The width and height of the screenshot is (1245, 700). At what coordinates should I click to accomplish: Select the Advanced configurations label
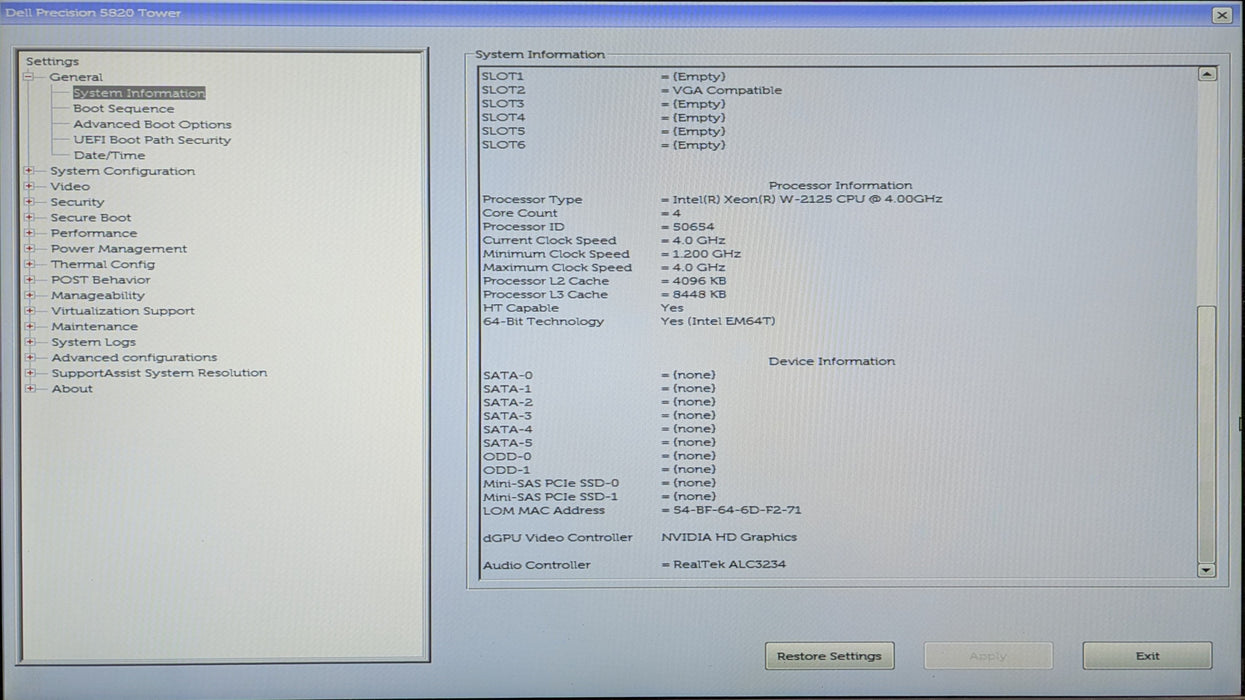[x=134, y=357]
